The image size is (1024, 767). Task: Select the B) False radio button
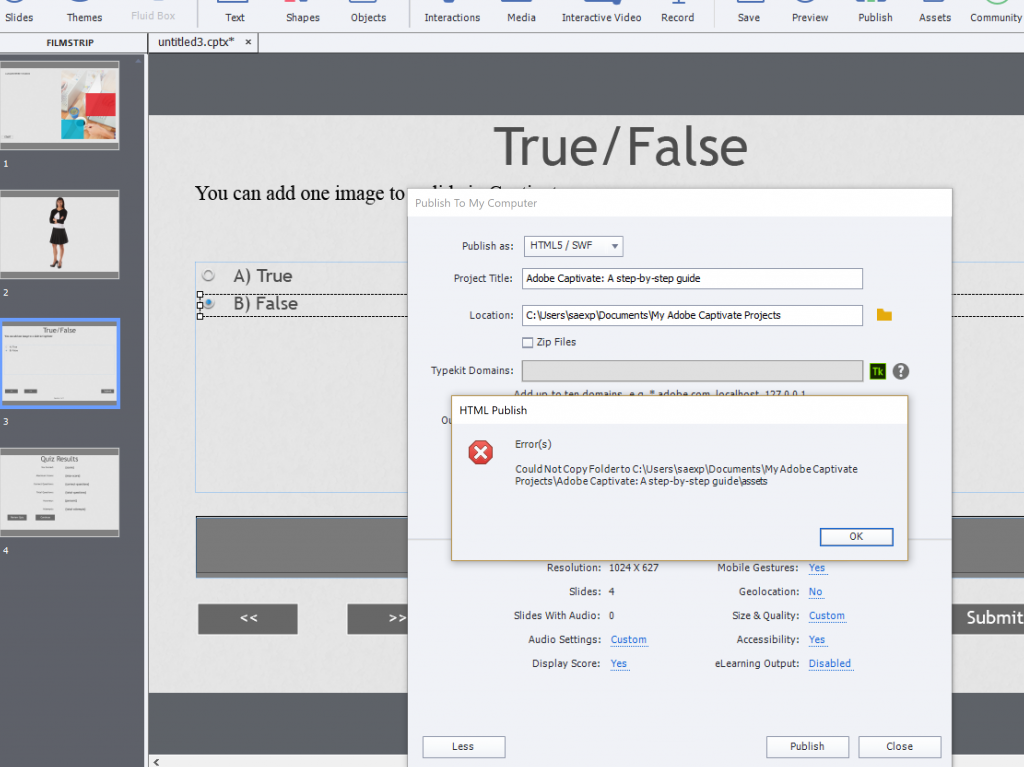point(209,303)
